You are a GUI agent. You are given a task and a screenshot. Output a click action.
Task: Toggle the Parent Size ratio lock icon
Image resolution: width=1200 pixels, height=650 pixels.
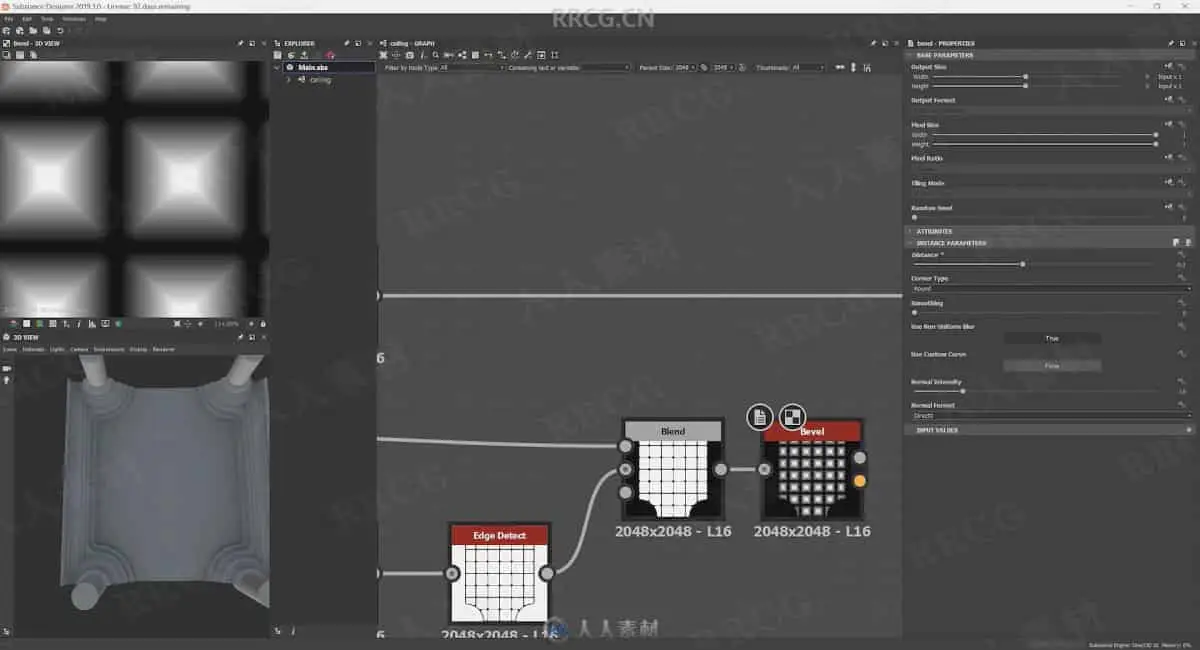(x=704, y=67)
